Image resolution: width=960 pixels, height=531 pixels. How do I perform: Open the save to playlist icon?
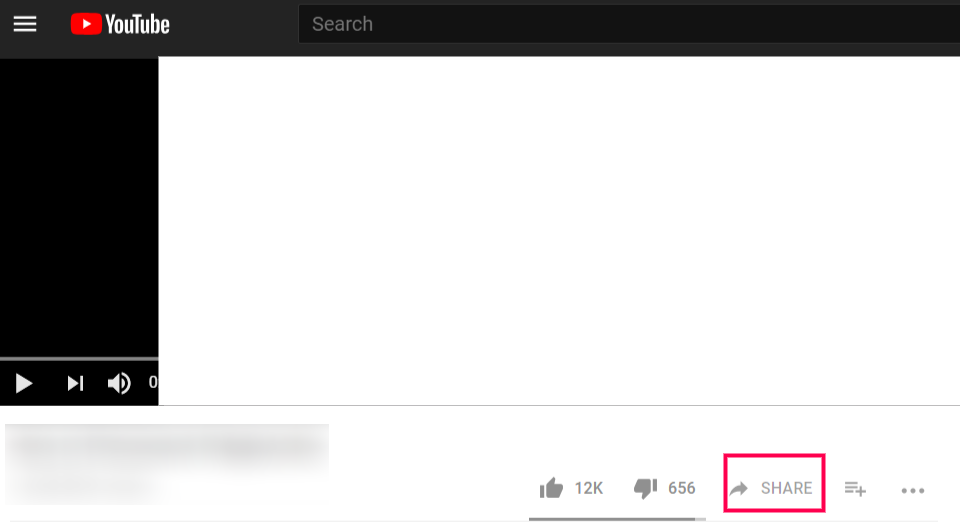coord(855,489)
